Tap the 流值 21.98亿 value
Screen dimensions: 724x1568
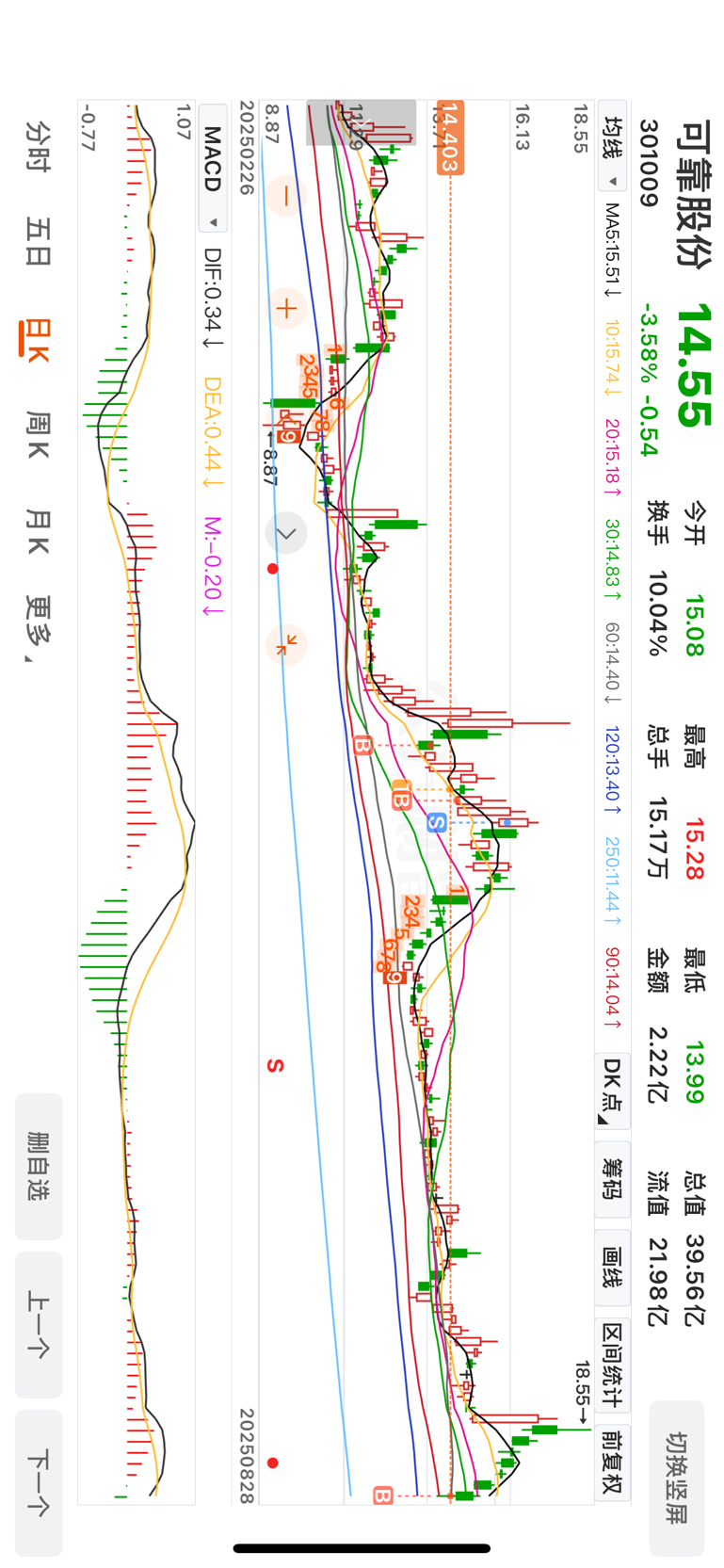pos(656,1279)
